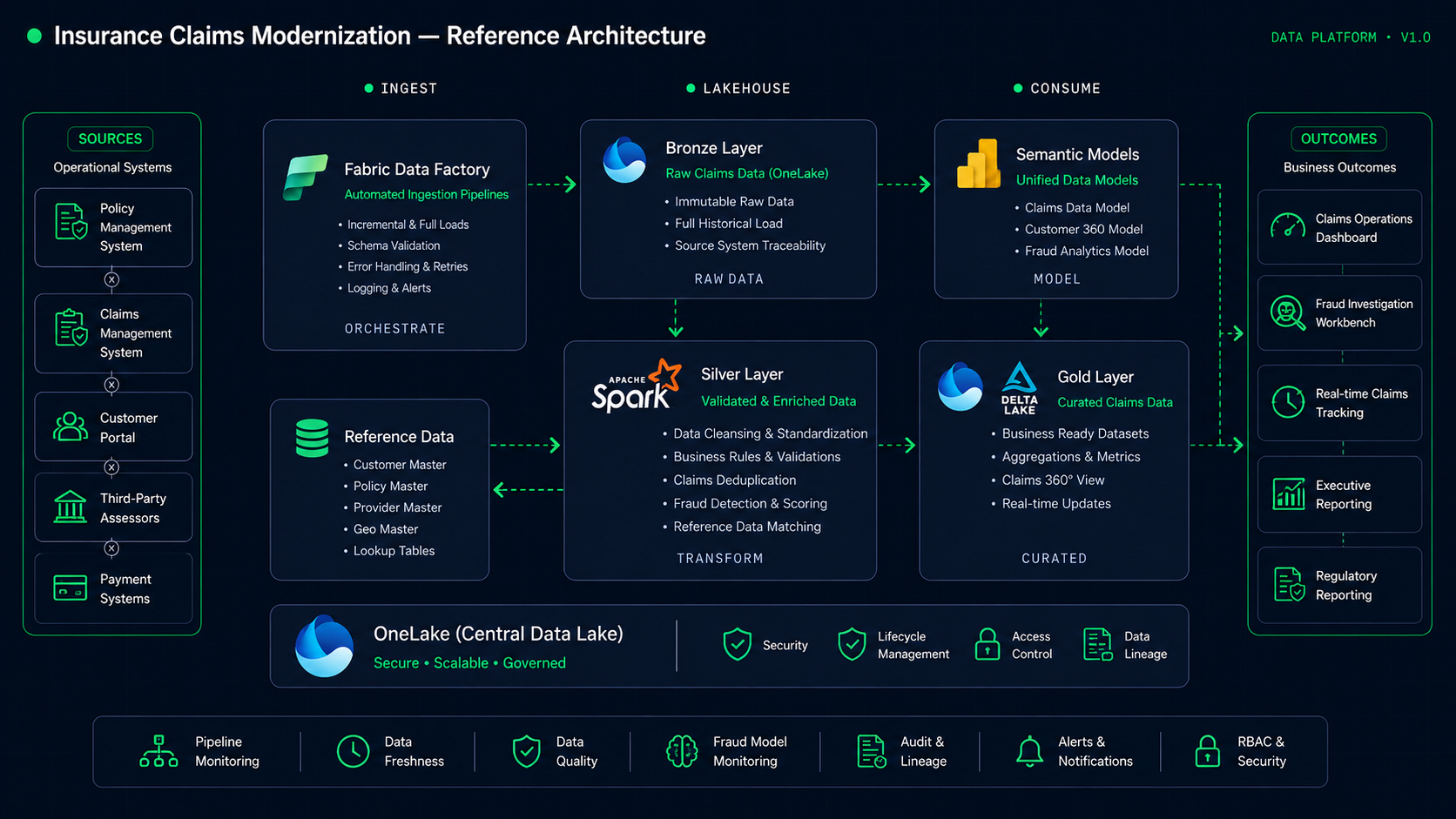Click the Access Control lock icon
The height and width of the screenshot is (819, 1456).
click(x=988, y=645)
